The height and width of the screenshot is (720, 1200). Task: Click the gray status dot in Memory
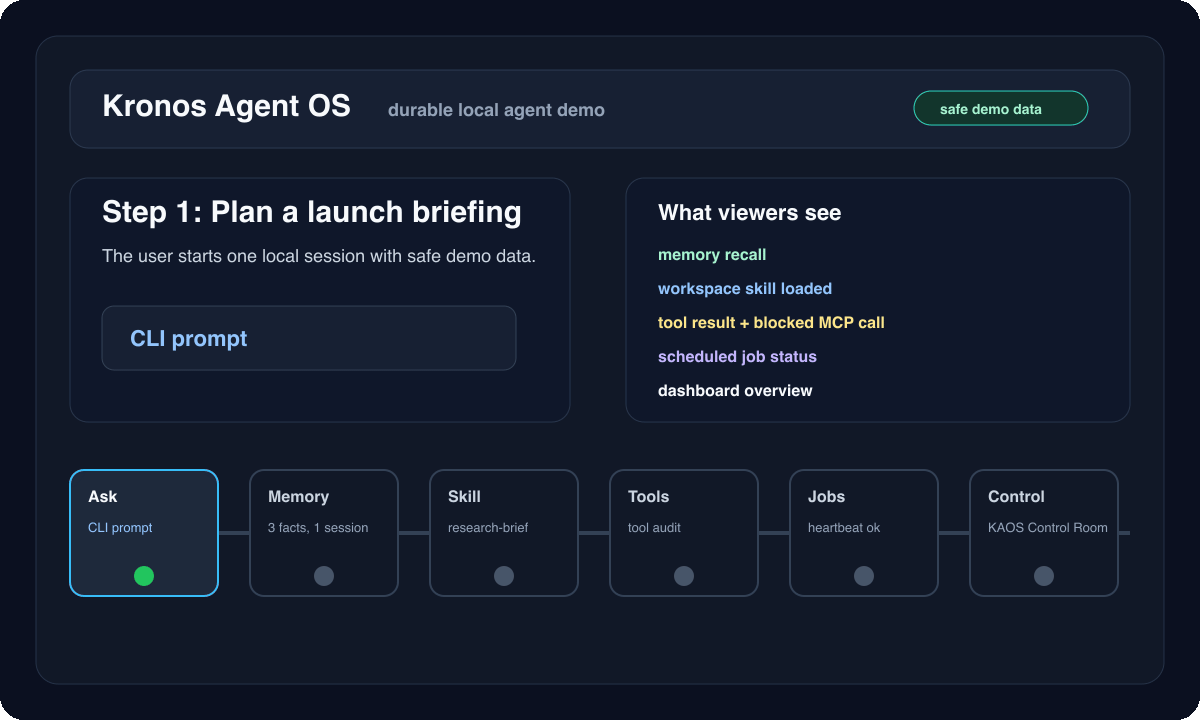click(x=324, y=576)
